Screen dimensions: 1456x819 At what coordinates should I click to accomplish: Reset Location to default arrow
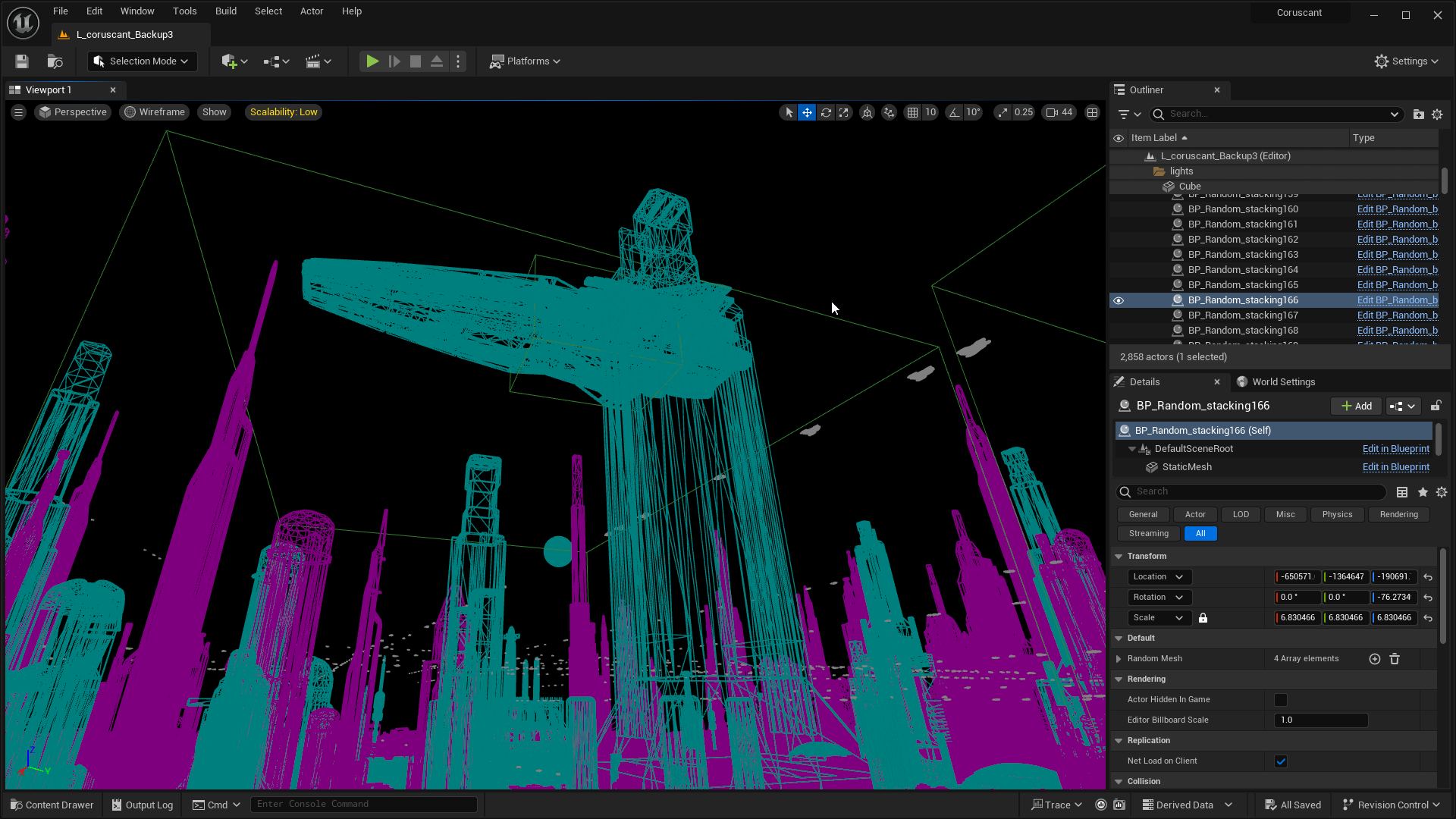[x=1428, y=577]
